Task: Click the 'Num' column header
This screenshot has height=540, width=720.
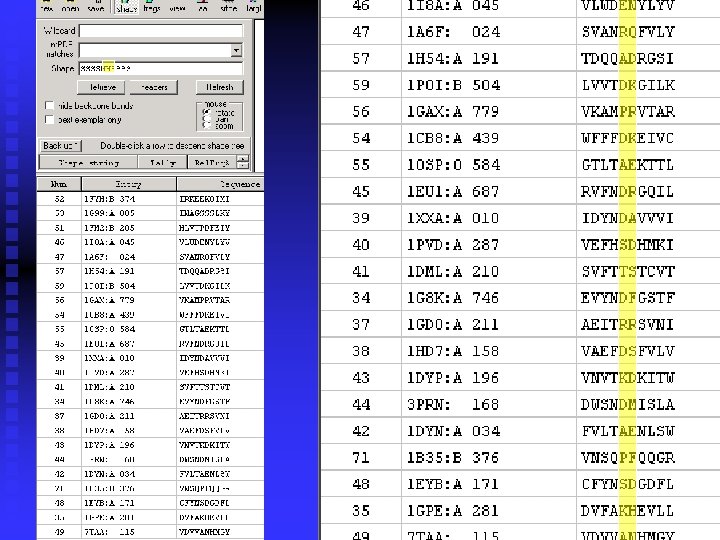Action: [59, 184]
